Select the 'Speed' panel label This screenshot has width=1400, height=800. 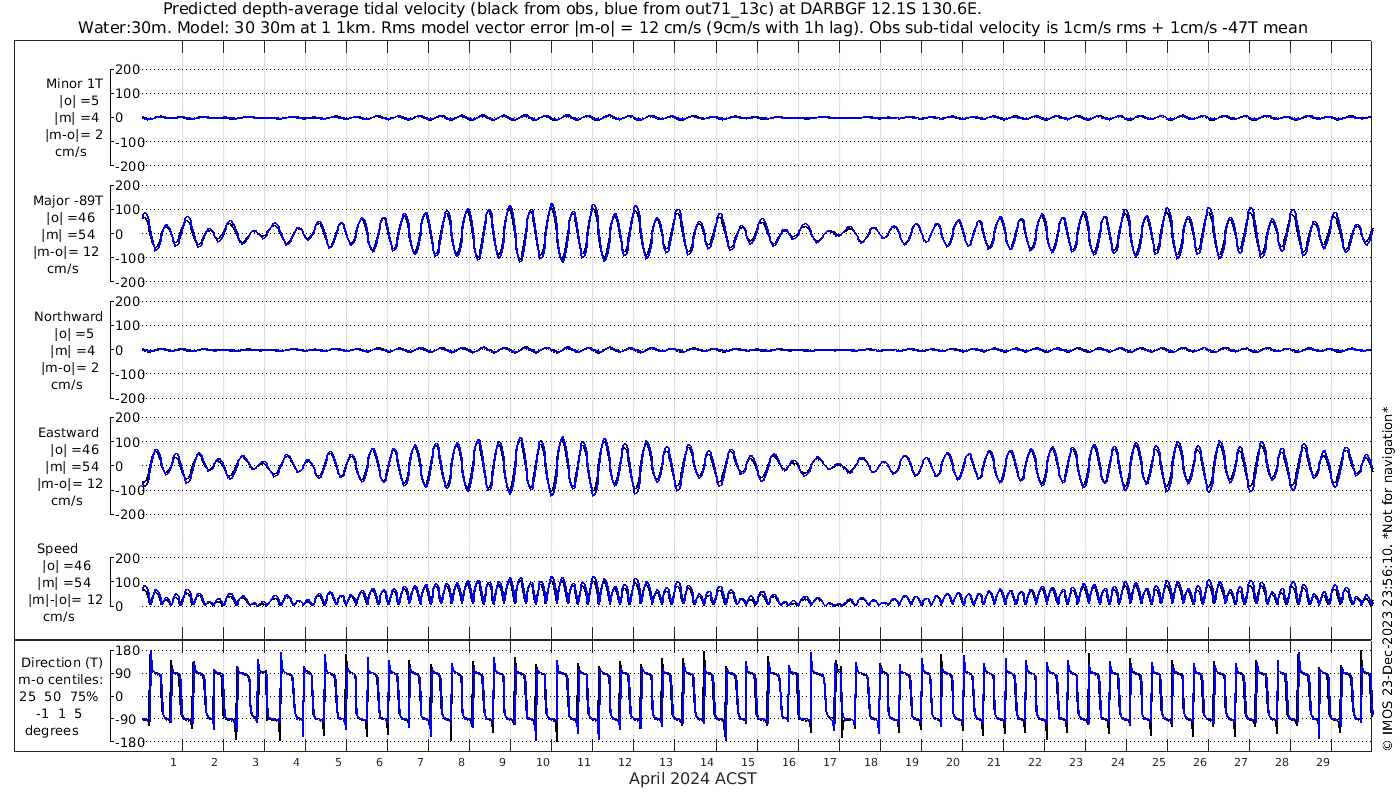pos(58,549)
